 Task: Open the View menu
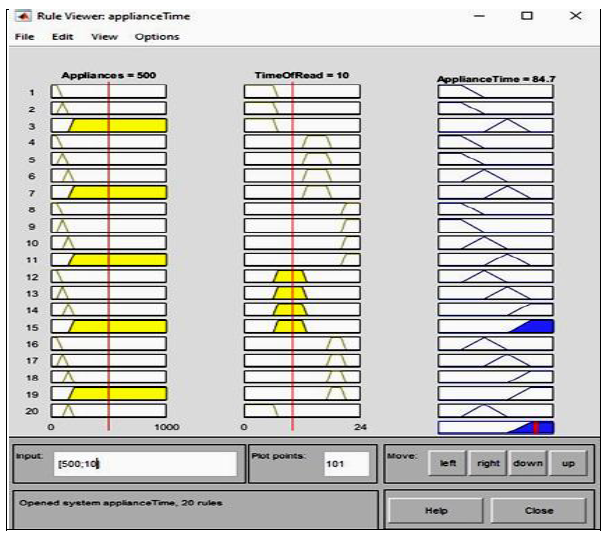[104, 37]
